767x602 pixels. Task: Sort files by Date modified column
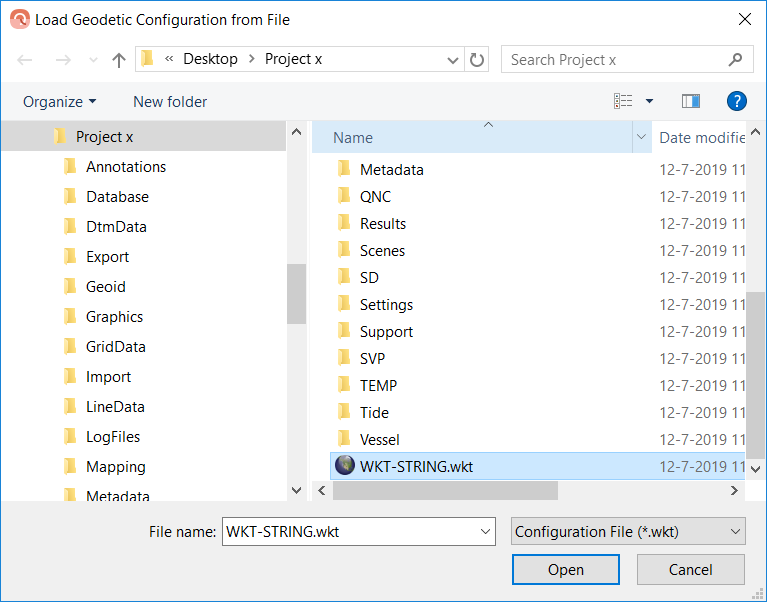coord(701,137)
